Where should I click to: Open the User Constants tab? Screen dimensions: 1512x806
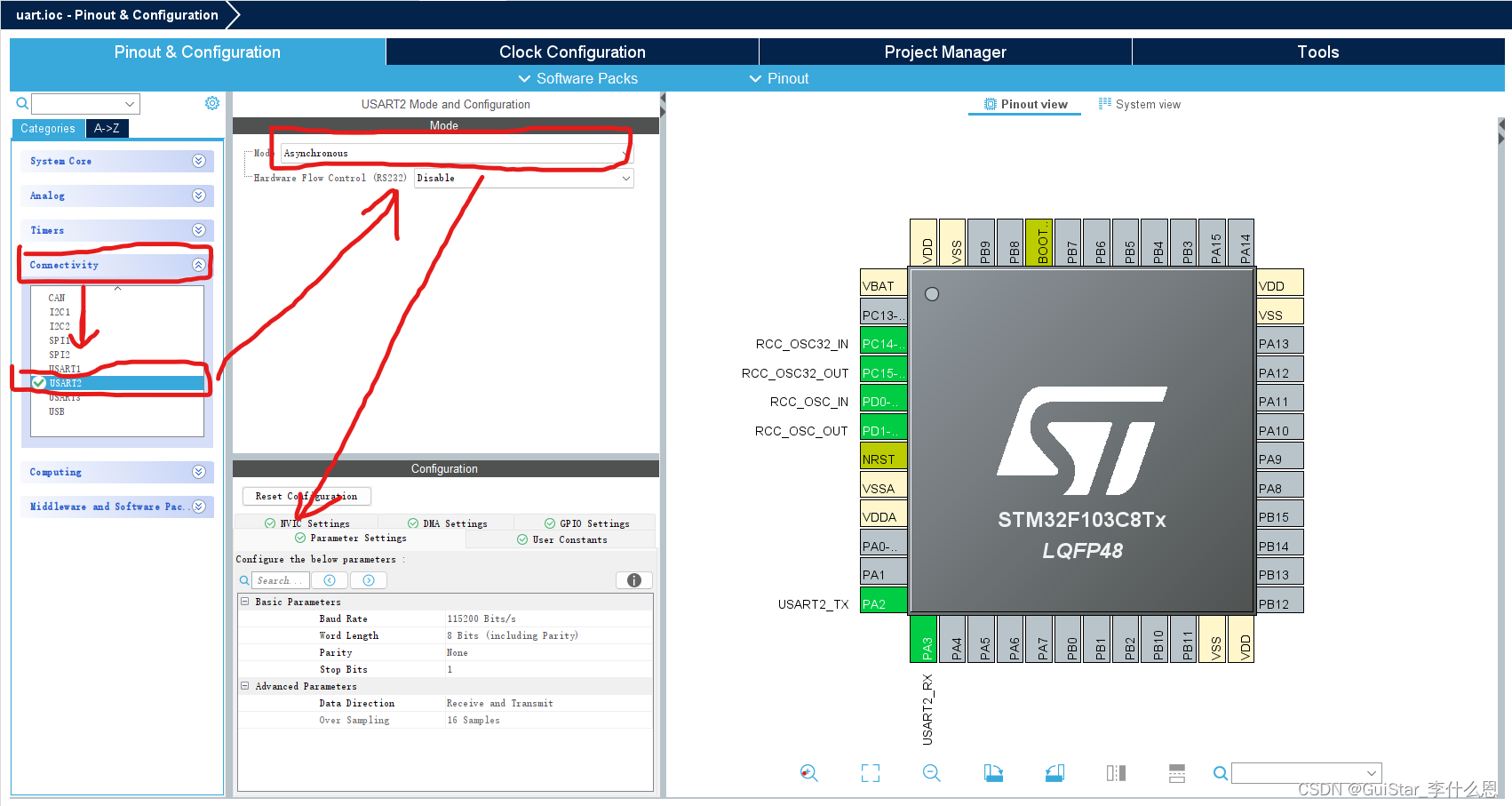tap(562, 539)
